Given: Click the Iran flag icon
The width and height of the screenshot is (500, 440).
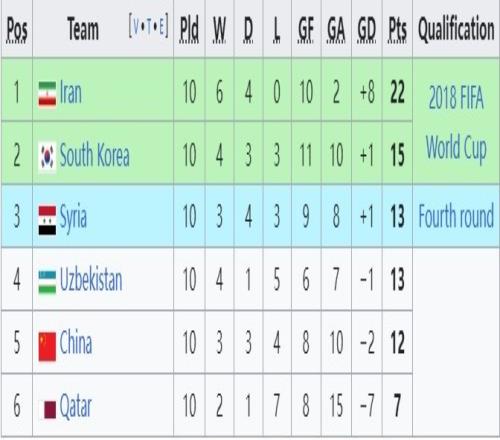Looking at the screenshot, I should (x=47, y=95).
